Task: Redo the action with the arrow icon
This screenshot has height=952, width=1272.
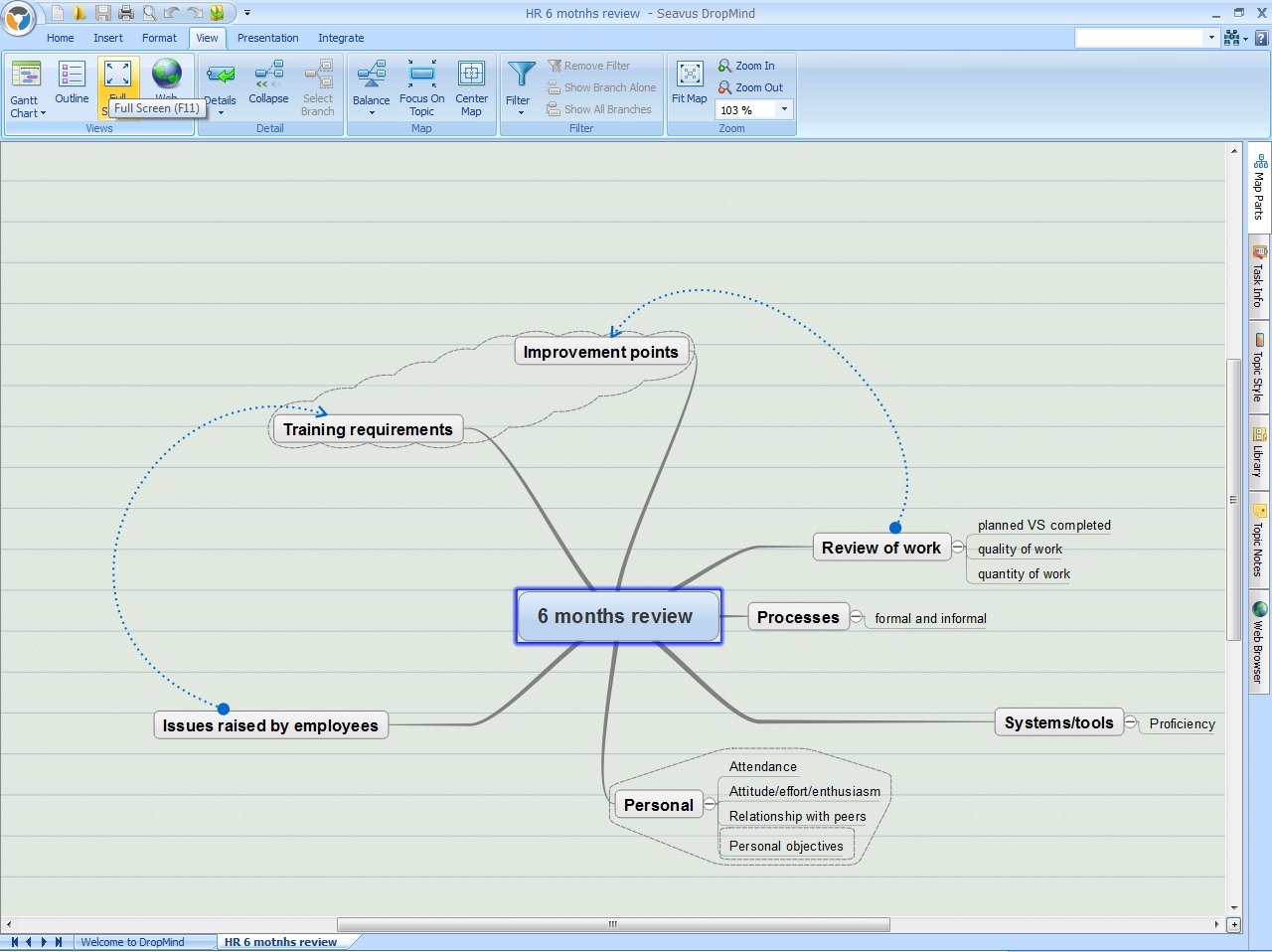Action: tap(194, 13)
